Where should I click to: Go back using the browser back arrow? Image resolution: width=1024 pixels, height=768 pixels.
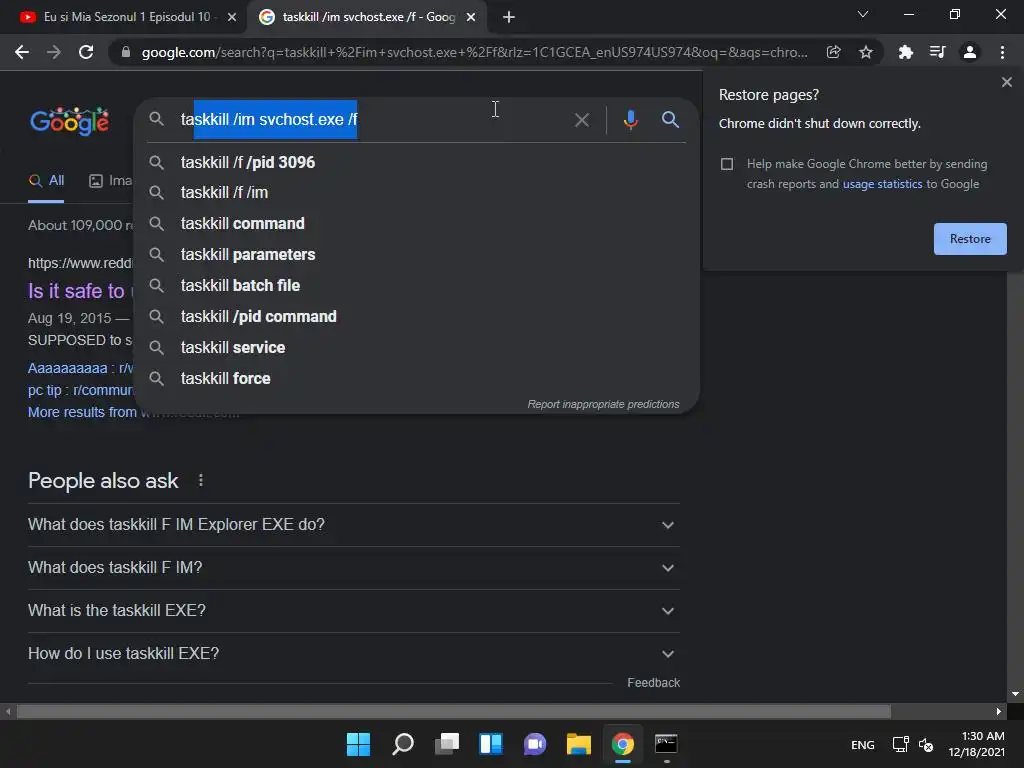click(x=22, y=52)
